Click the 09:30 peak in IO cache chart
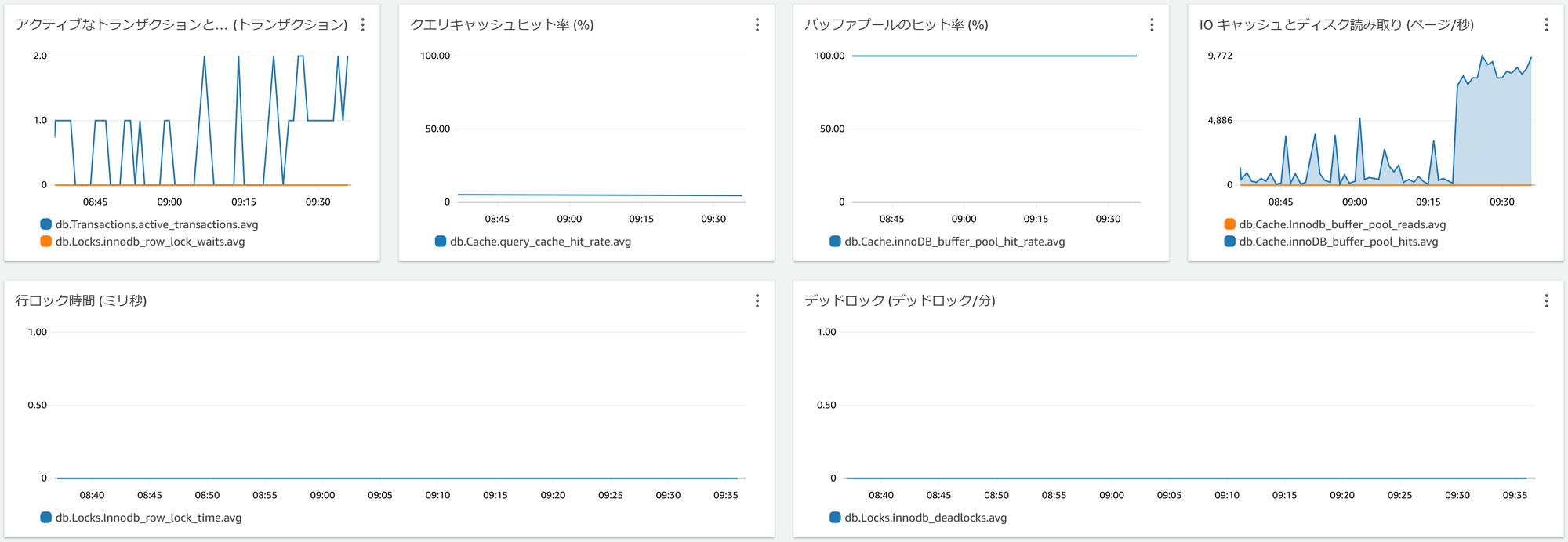Screen dimensions: 1568x542 click(x=1483, y=56)
